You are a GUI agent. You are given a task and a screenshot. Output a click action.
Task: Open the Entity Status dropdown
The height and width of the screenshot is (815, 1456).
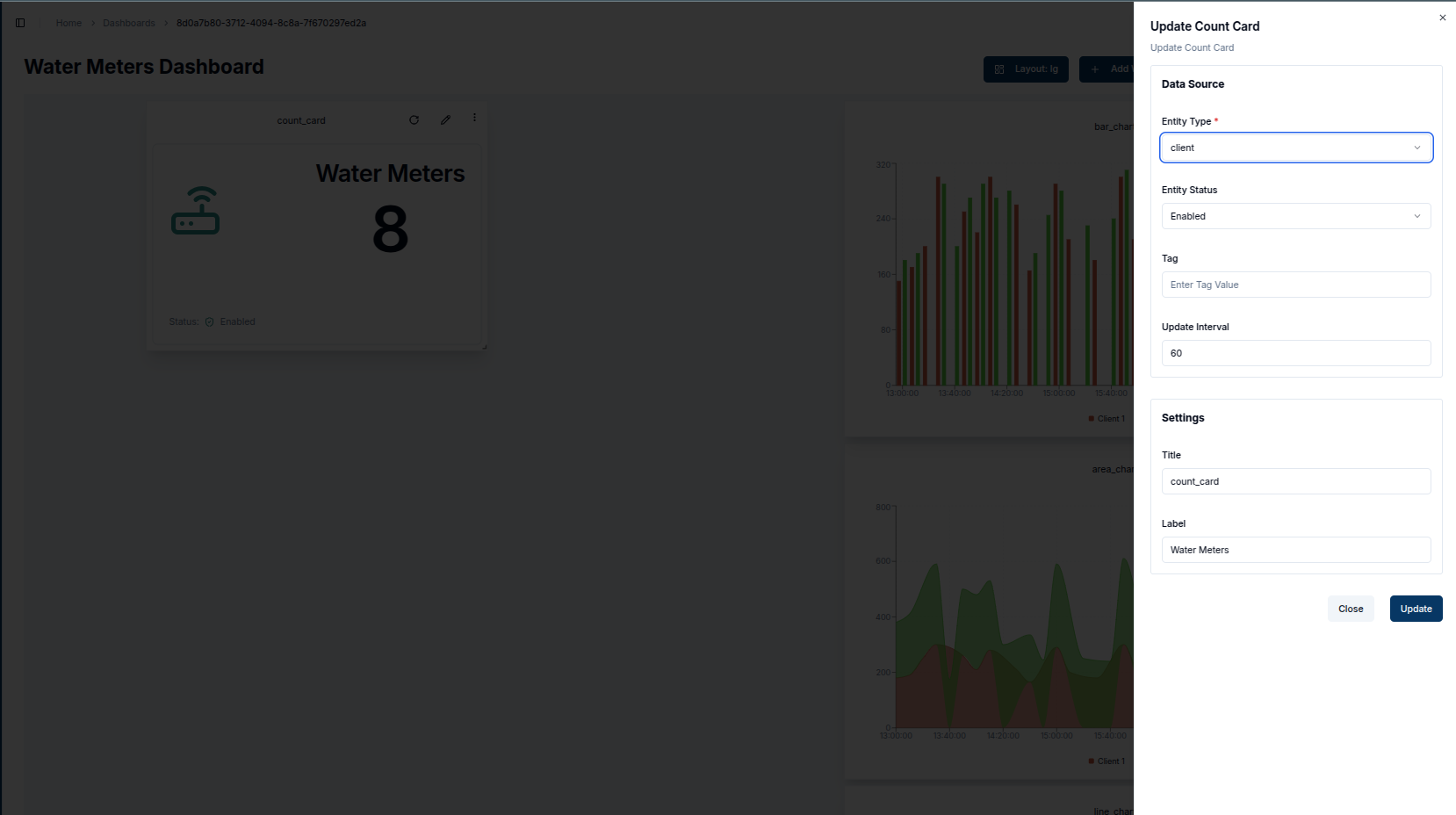(1296, 216)
